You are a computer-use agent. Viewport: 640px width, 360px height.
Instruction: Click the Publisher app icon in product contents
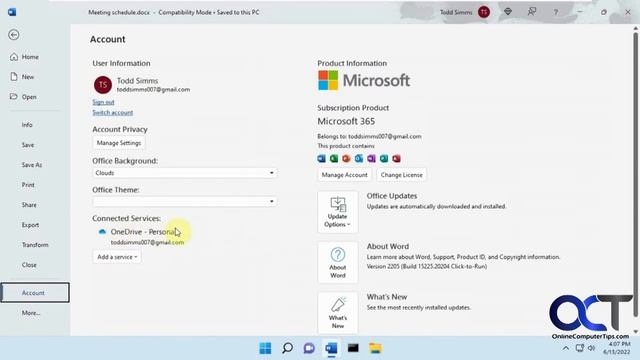click(384, 158)
